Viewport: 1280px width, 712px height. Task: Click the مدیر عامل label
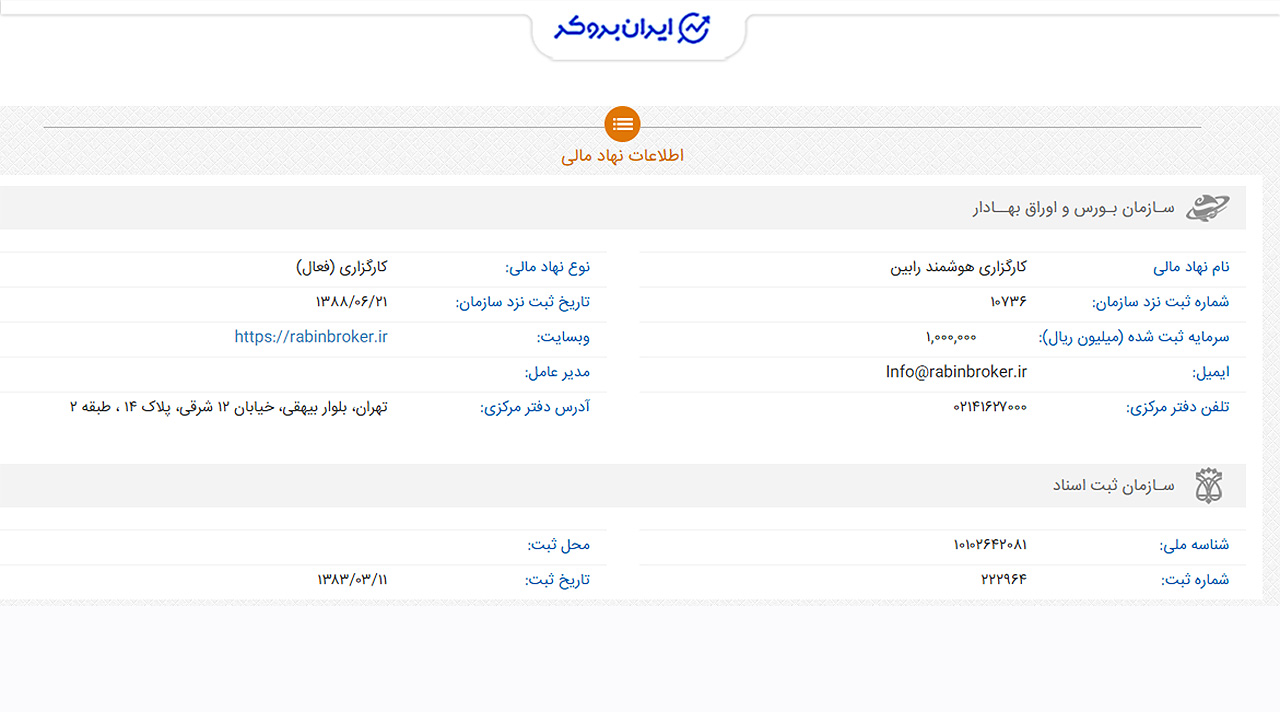coord(557,372)
